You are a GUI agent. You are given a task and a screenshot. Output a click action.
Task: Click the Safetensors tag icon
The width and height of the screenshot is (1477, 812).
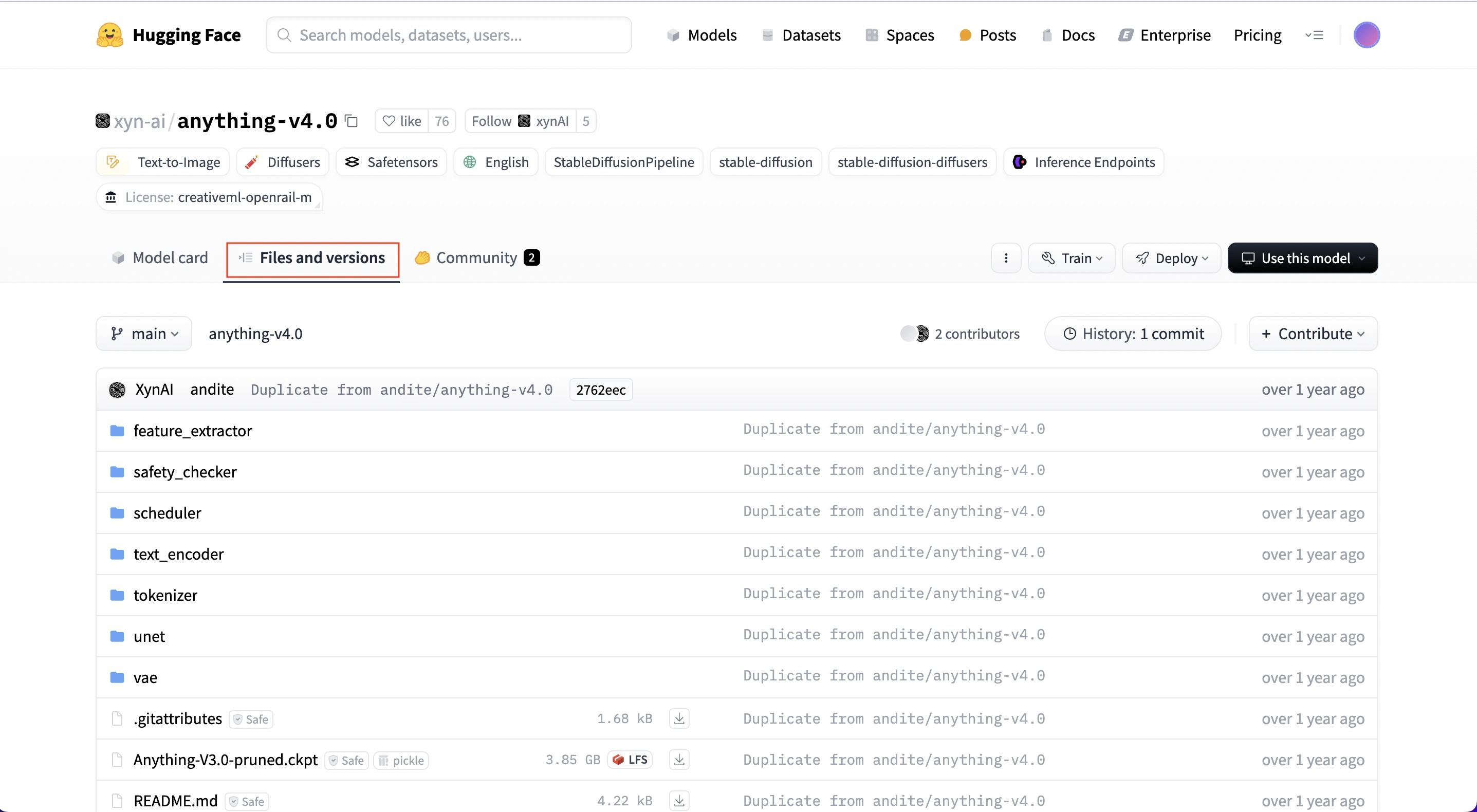tap(352, 162)
